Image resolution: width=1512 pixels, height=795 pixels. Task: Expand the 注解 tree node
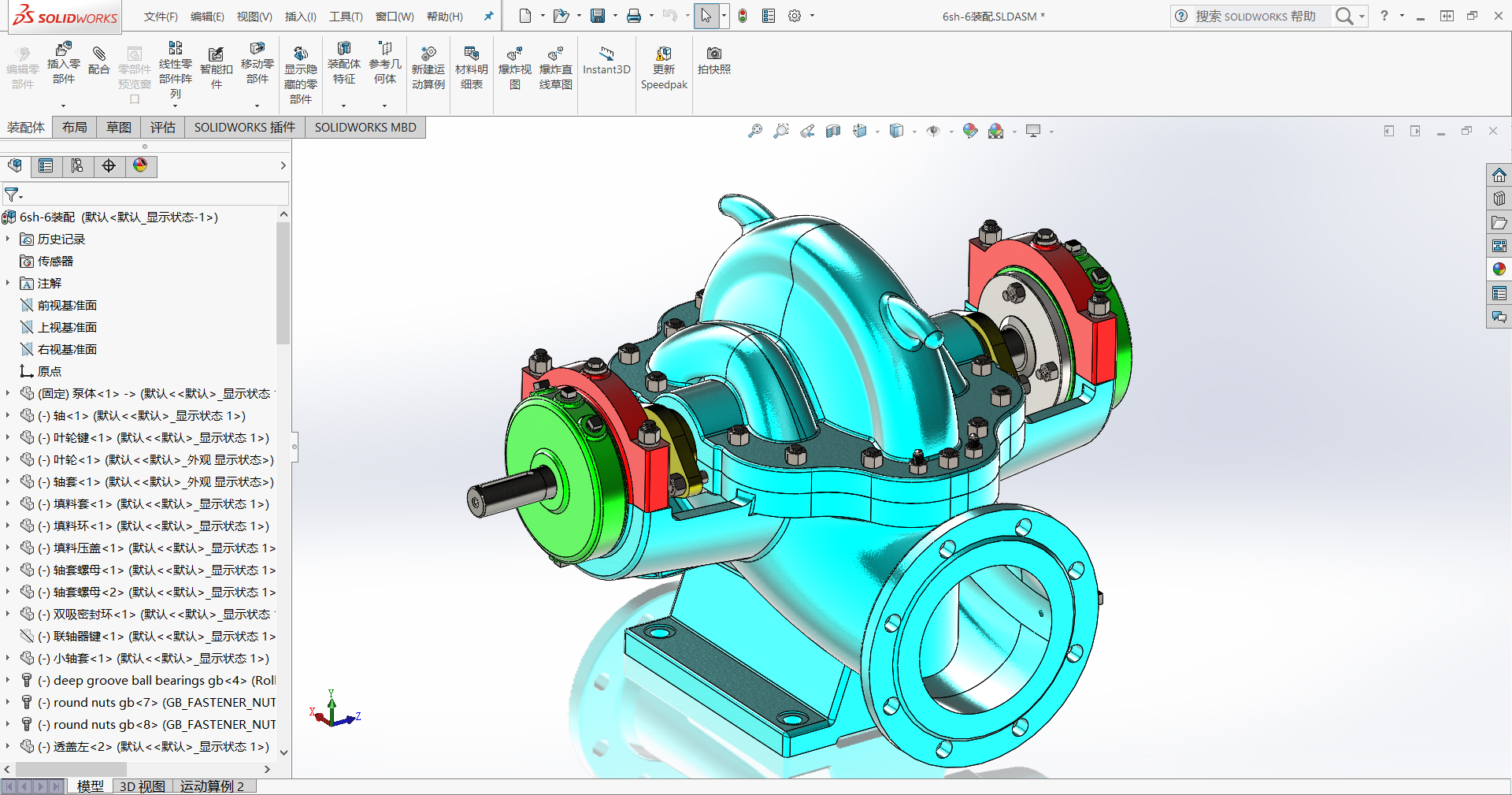8,283
